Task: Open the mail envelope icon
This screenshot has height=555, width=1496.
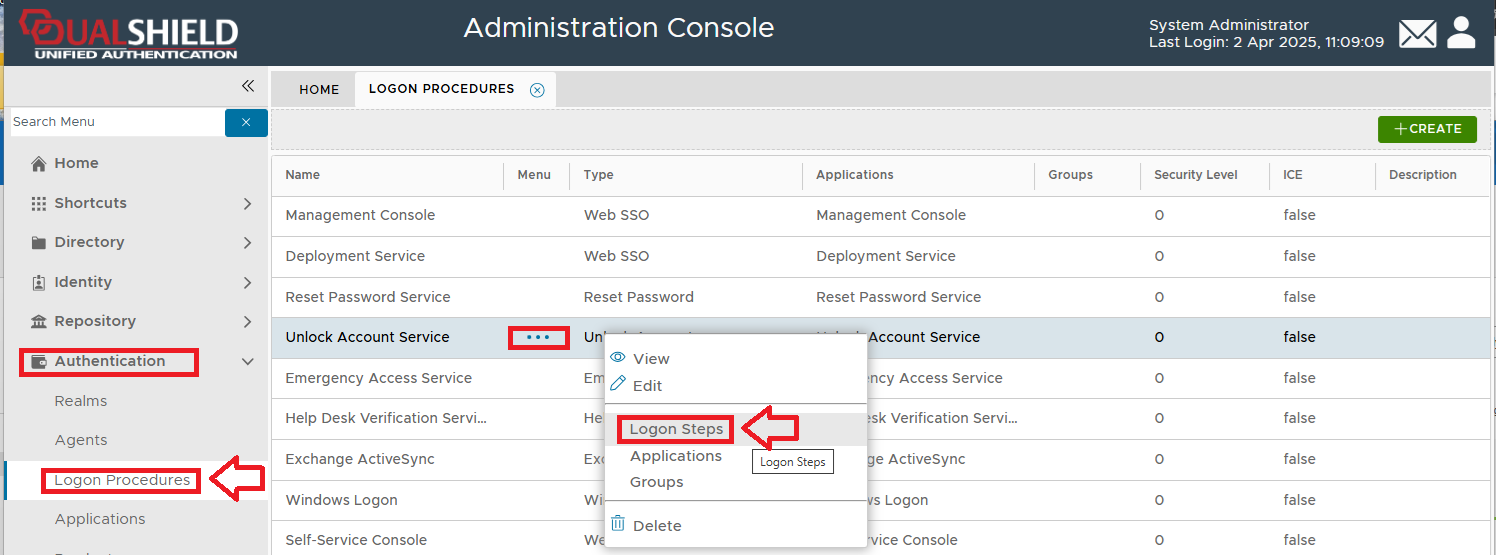Action: pyautogui.click(x=1417, y=34)
